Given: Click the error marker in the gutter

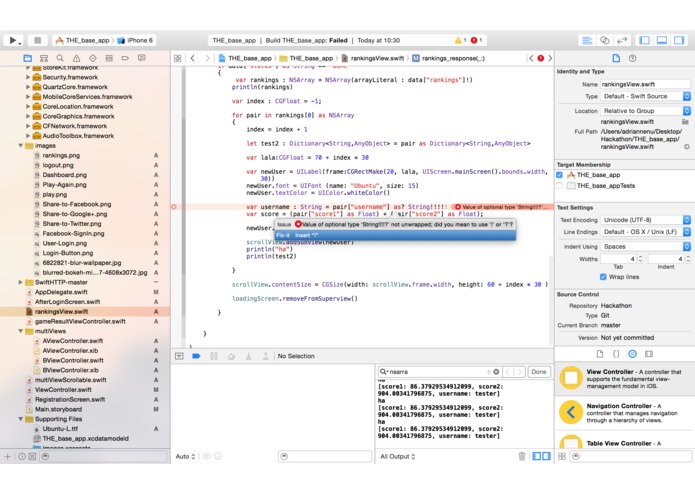Looking at the screenshot, I should [174, 207].
